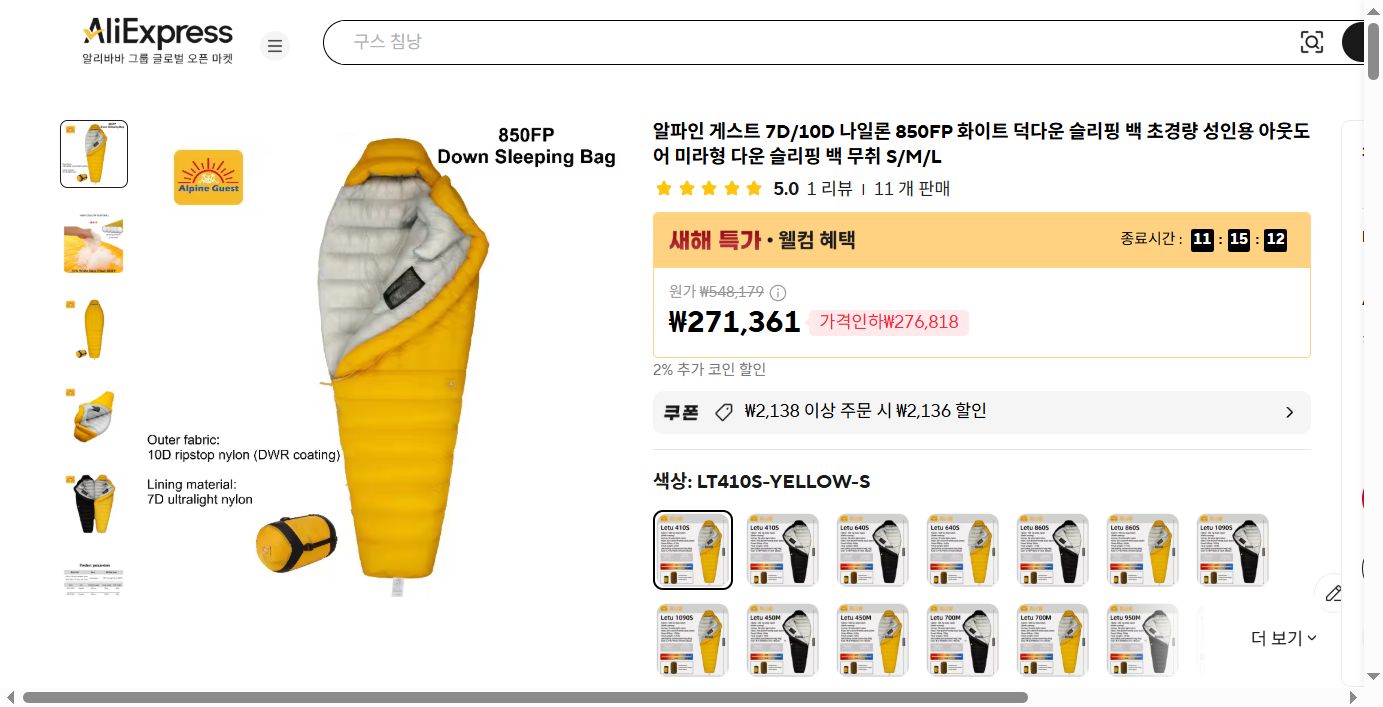
Task: Open coupon details chevron arrow
Action: click(x=1289, y=412)
